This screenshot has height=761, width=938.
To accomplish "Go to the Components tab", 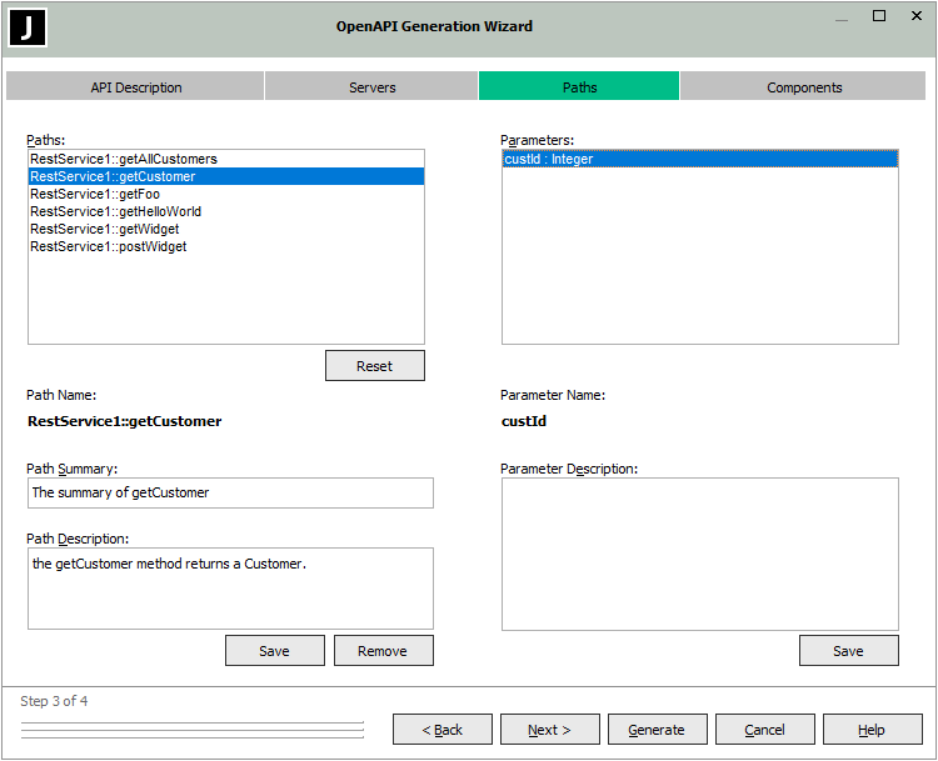I will pos(804,87).
